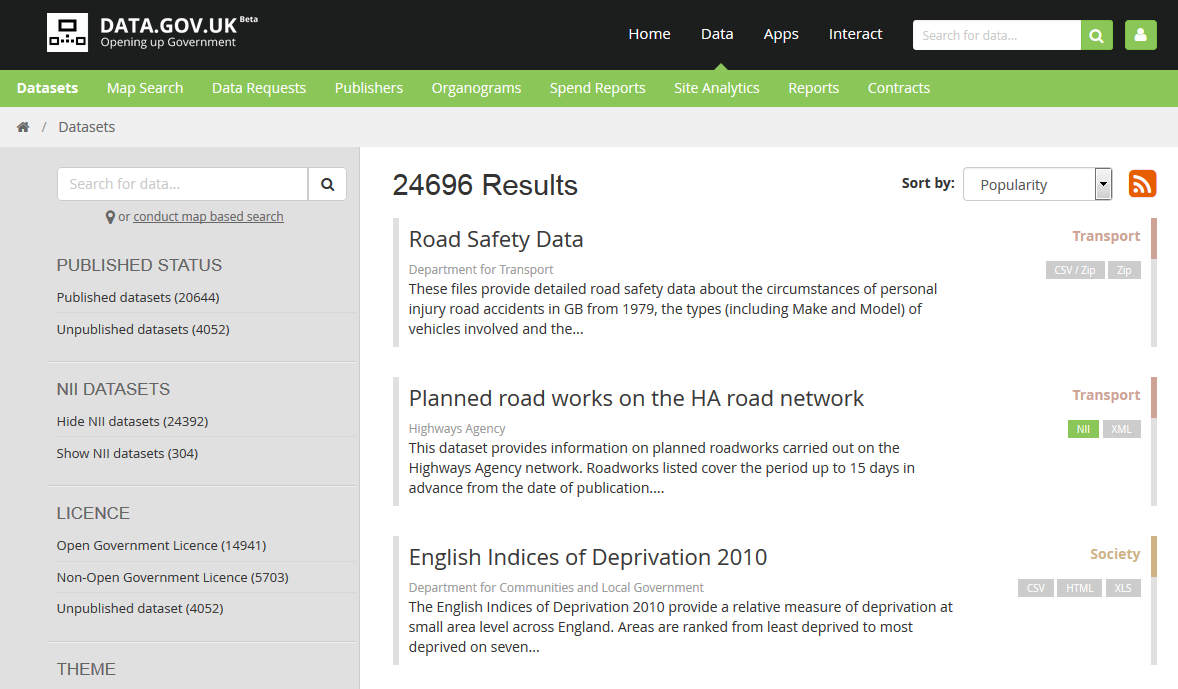Image resolution: width=1178 pixels, height=689 pixels.
Task: Filter by Open Government Licence (14941)
Action: [162, 545]
